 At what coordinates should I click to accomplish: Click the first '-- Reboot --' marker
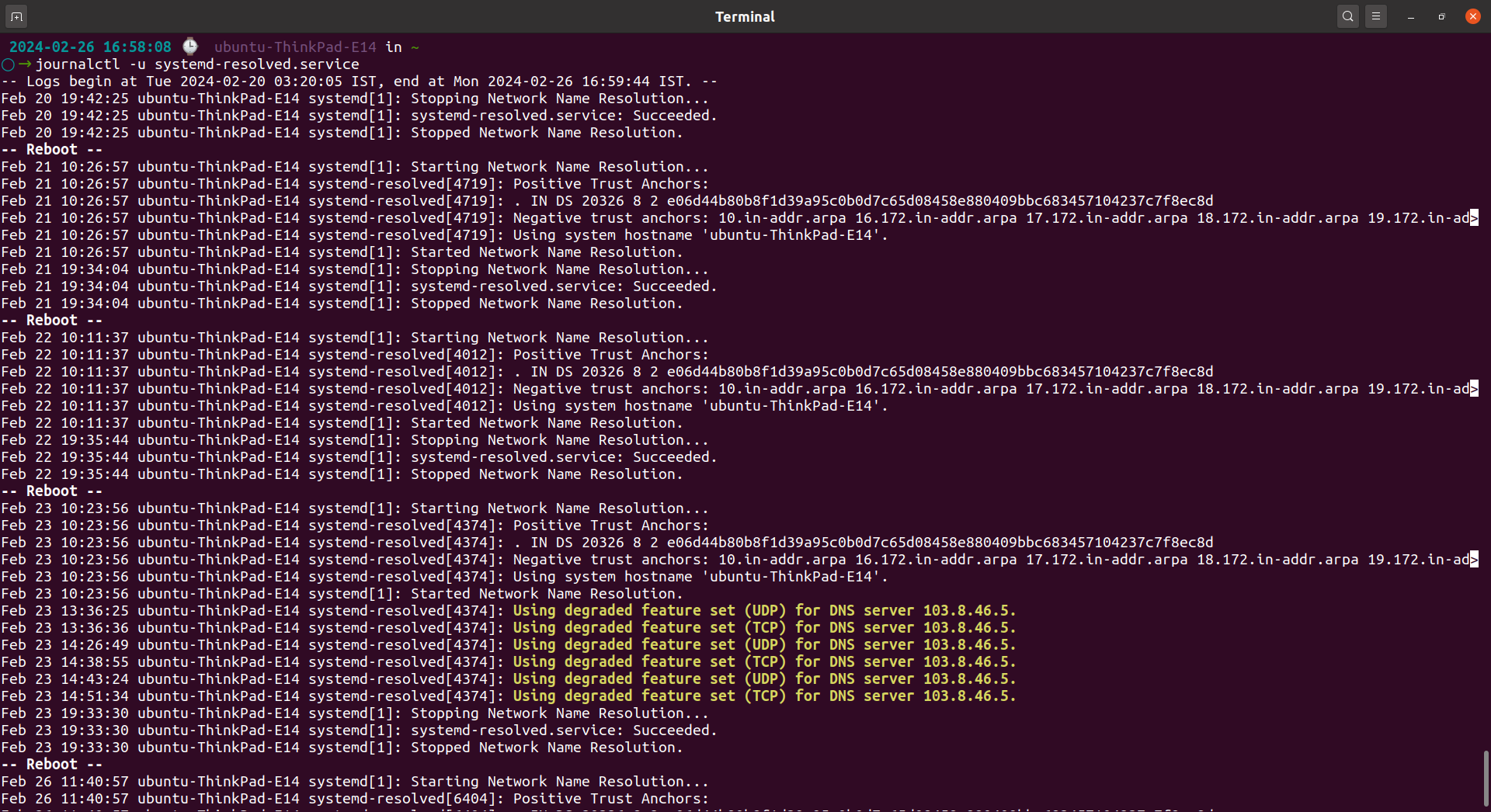tap(52, 150)
